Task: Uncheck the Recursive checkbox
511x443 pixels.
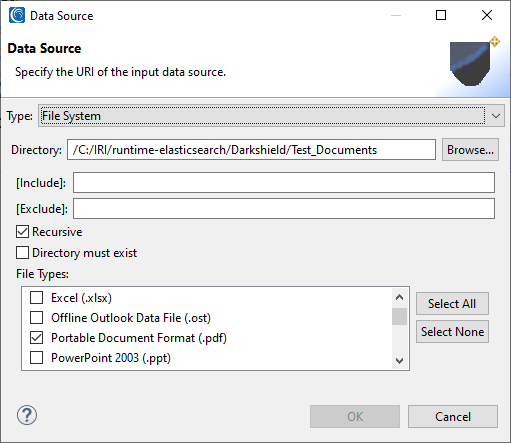Action: 22,232
